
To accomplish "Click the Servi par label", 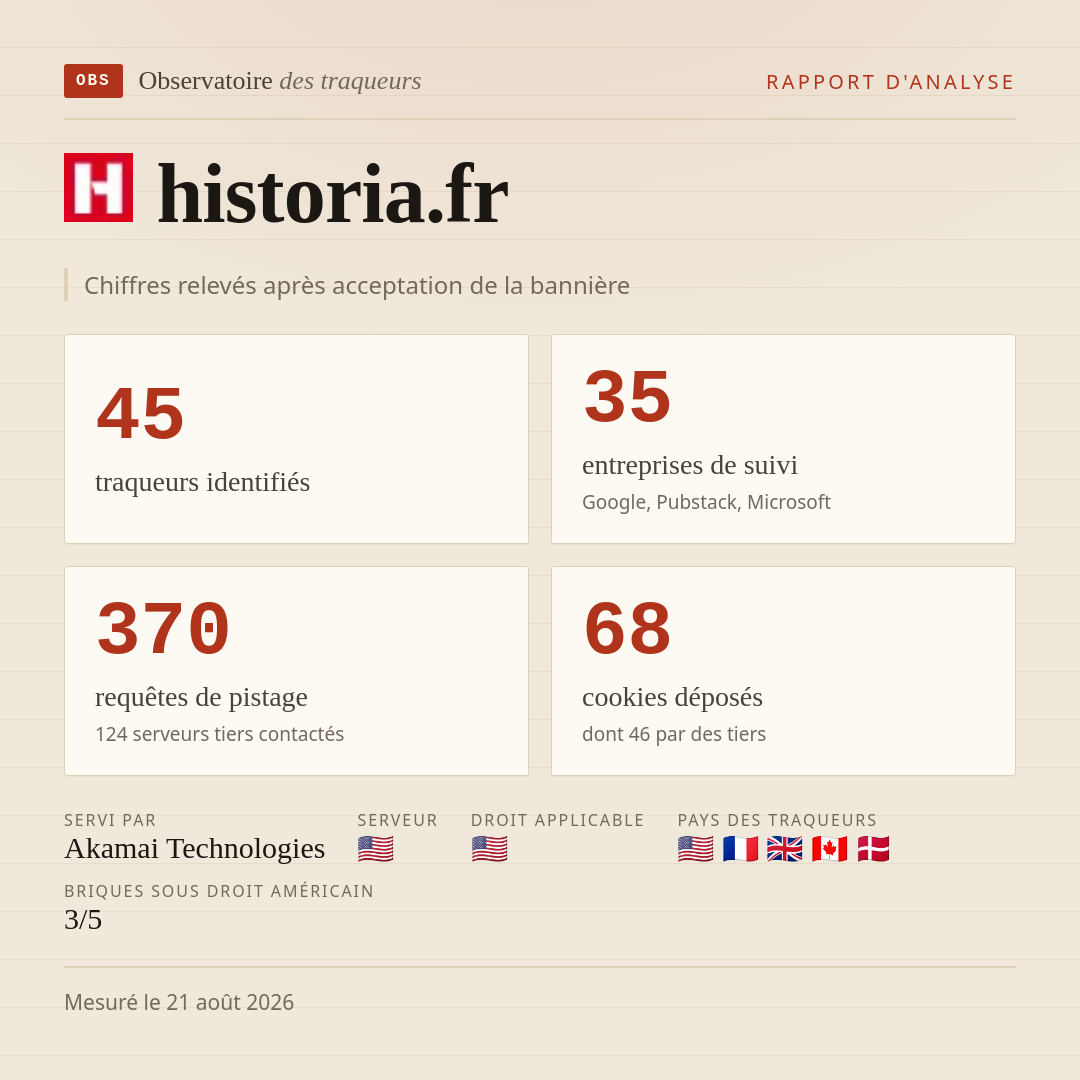I will (110, 820).
